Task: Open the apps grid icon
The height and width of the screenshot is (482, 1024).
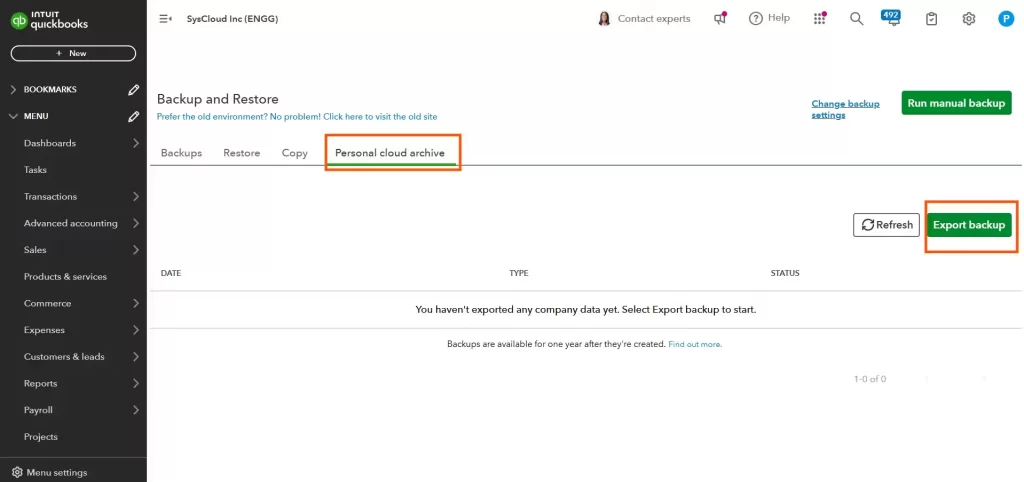Action: [x=820, y=19]
